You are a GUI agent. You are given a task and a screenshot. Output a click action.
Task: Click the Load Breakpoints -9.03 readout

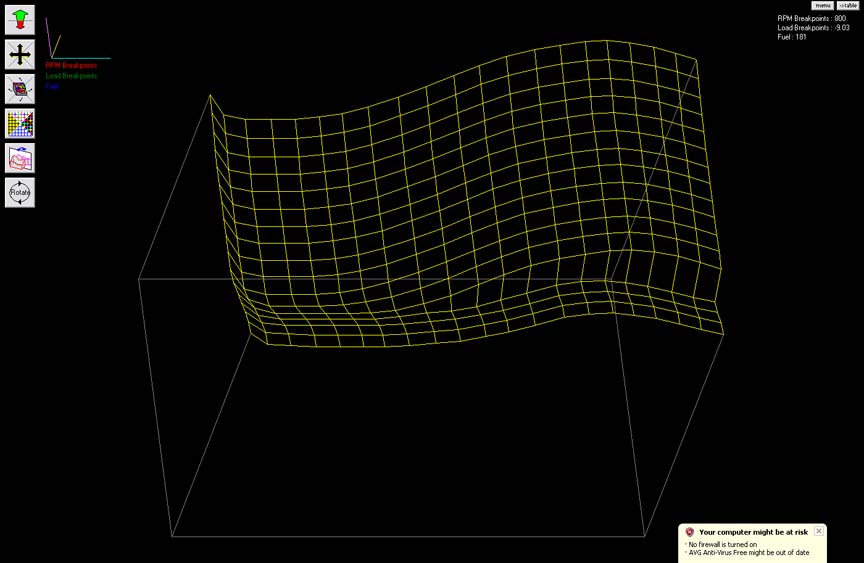tap(813, 28)
